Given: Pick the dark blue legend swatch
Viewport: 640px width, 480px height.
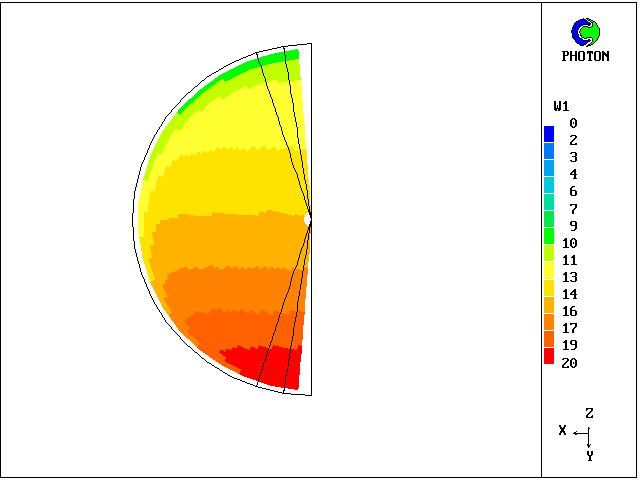Looking at the screenshot, I should pyautogui.click(x=549, y=133).
